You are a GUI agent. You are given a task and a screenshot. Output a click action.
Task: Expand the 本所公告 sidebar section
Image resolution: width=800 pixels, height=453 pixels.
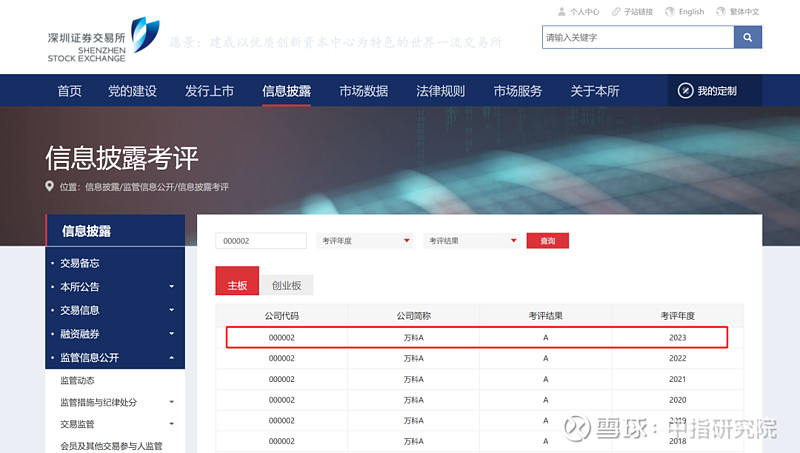point(171,287)
